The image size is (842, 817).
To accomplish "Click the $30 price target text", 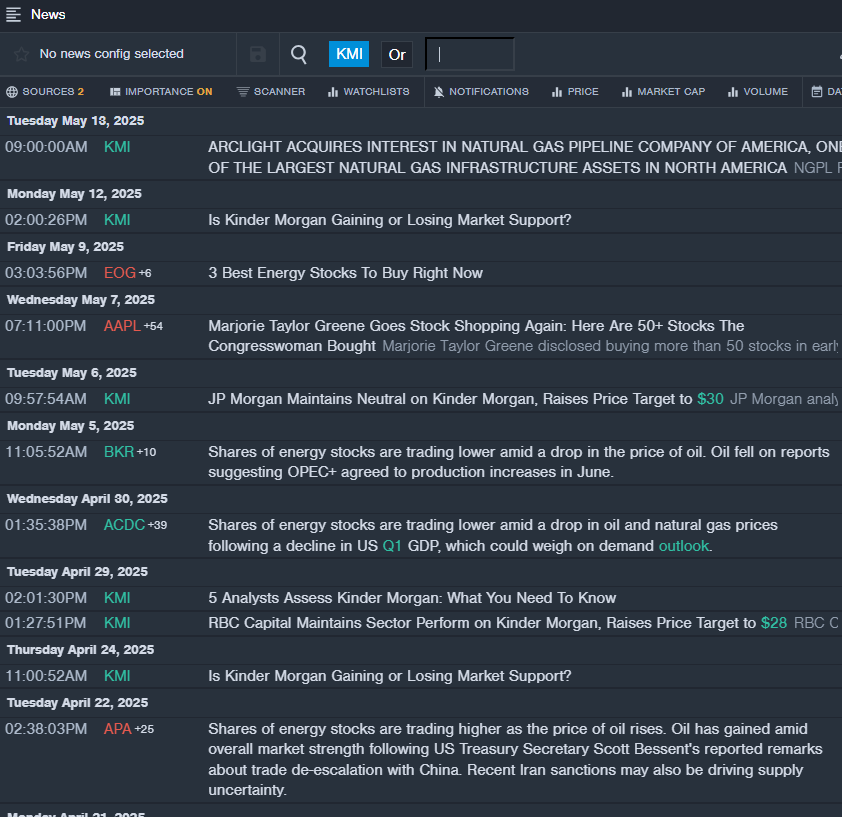I will [710, 399].
